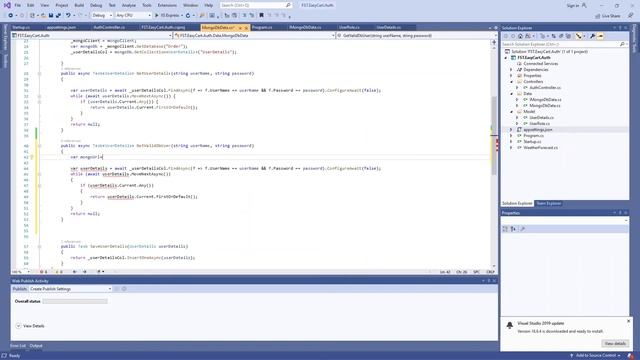Collapse the GetValidDbUser method outline
This screenshot has height=360, width=640.
40,146
